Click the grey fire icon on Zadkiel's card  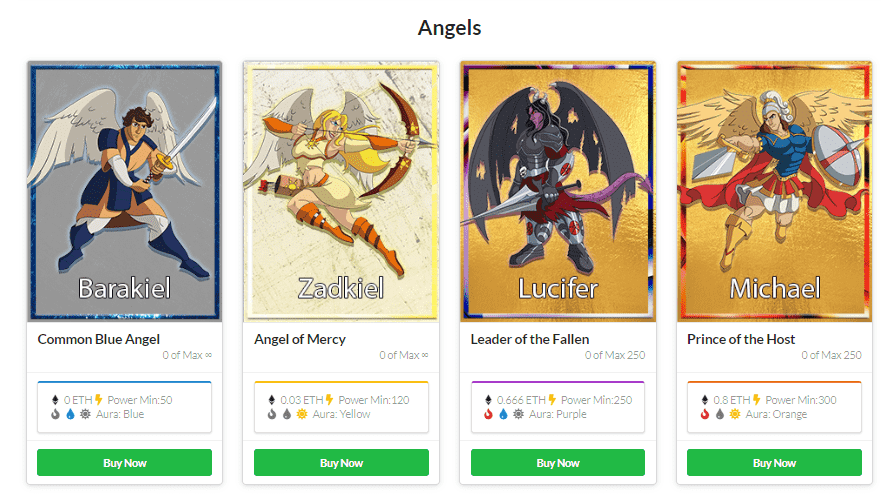pyautogui.click(x=272, y=414)
